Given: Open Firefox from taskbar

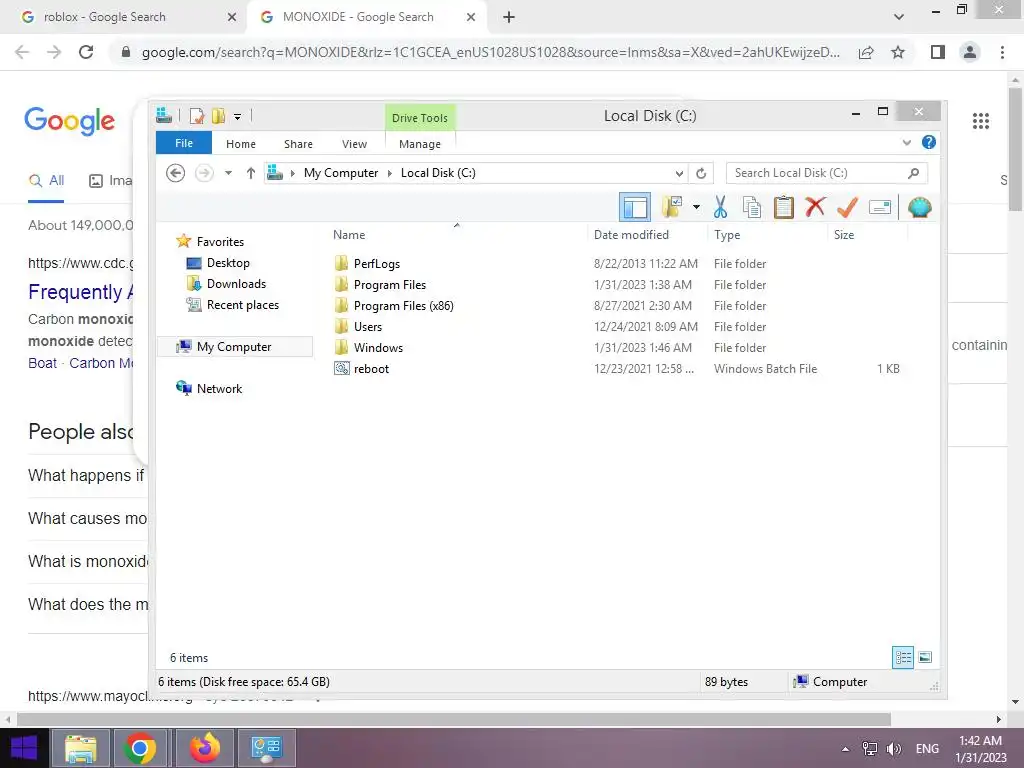Looking at the screenshot, I should pos(204,748).
